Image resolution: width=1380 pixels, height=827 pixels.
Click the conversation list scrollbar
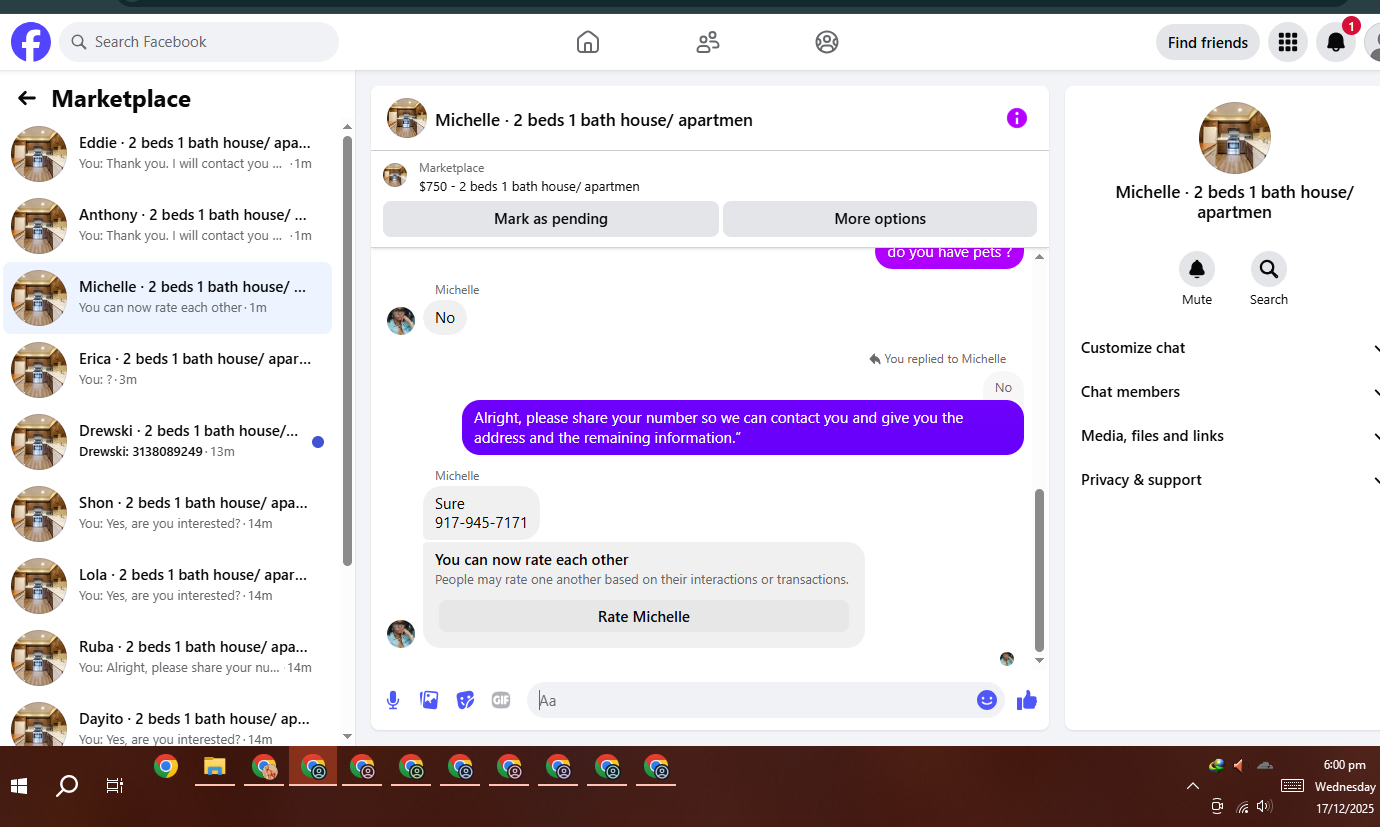pos(347,350)
